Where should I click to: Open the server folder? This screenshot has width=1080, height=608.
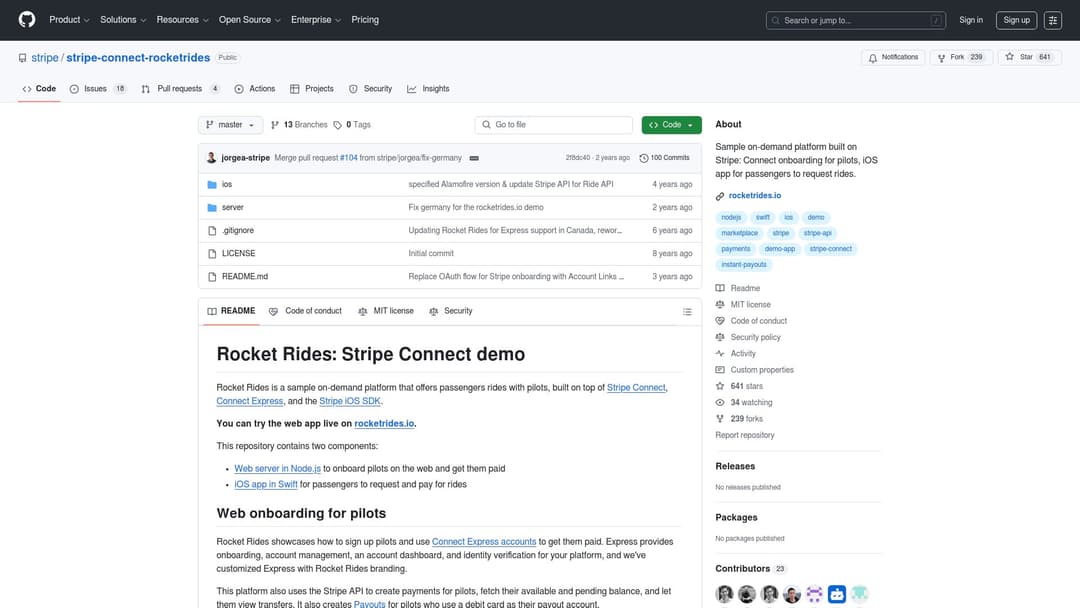(232, 207)
